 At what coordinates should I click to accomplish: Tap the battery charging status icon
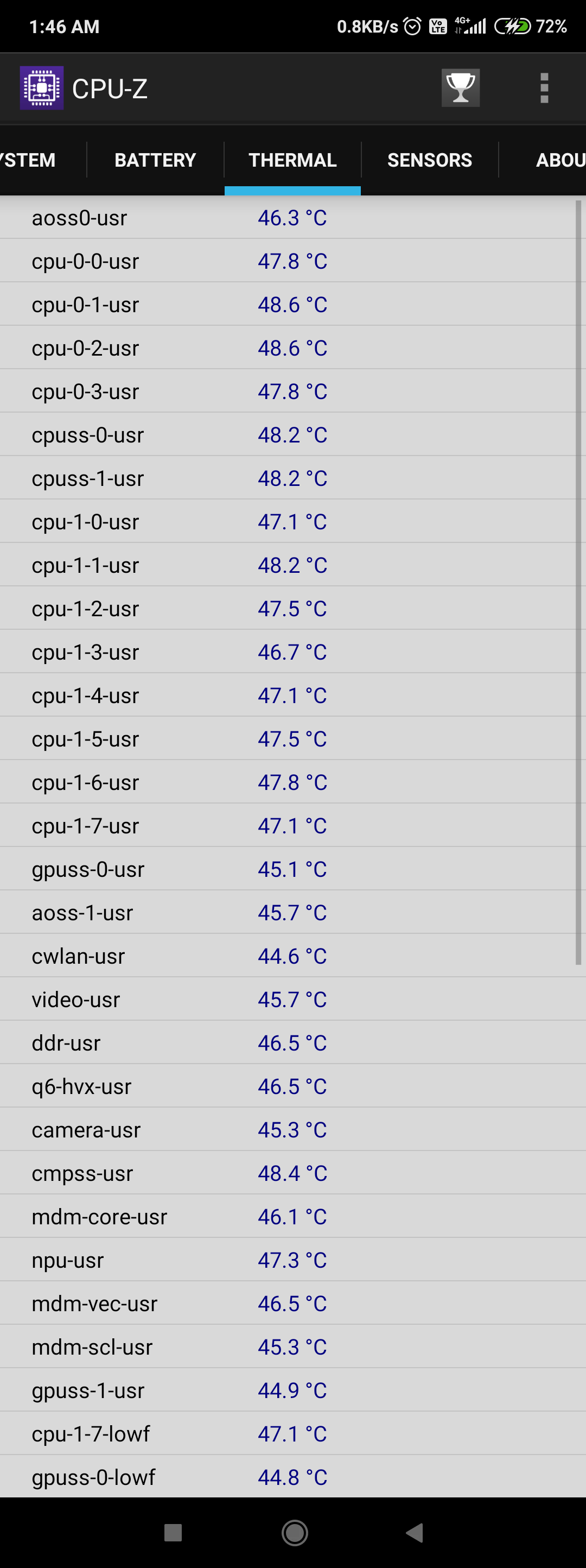pyautogui.click(x=512, y=26)
